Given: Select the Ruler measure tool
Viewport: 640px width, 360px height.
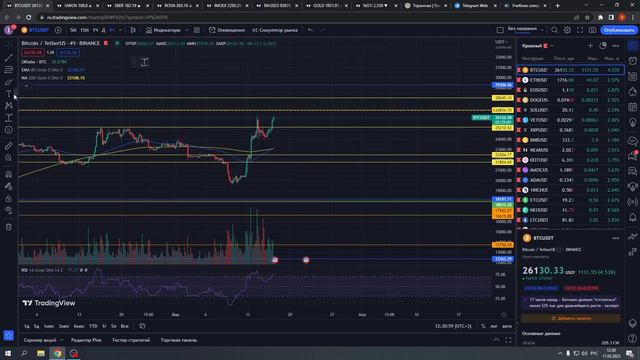Looking at the screenshot, I should point(9,146).
